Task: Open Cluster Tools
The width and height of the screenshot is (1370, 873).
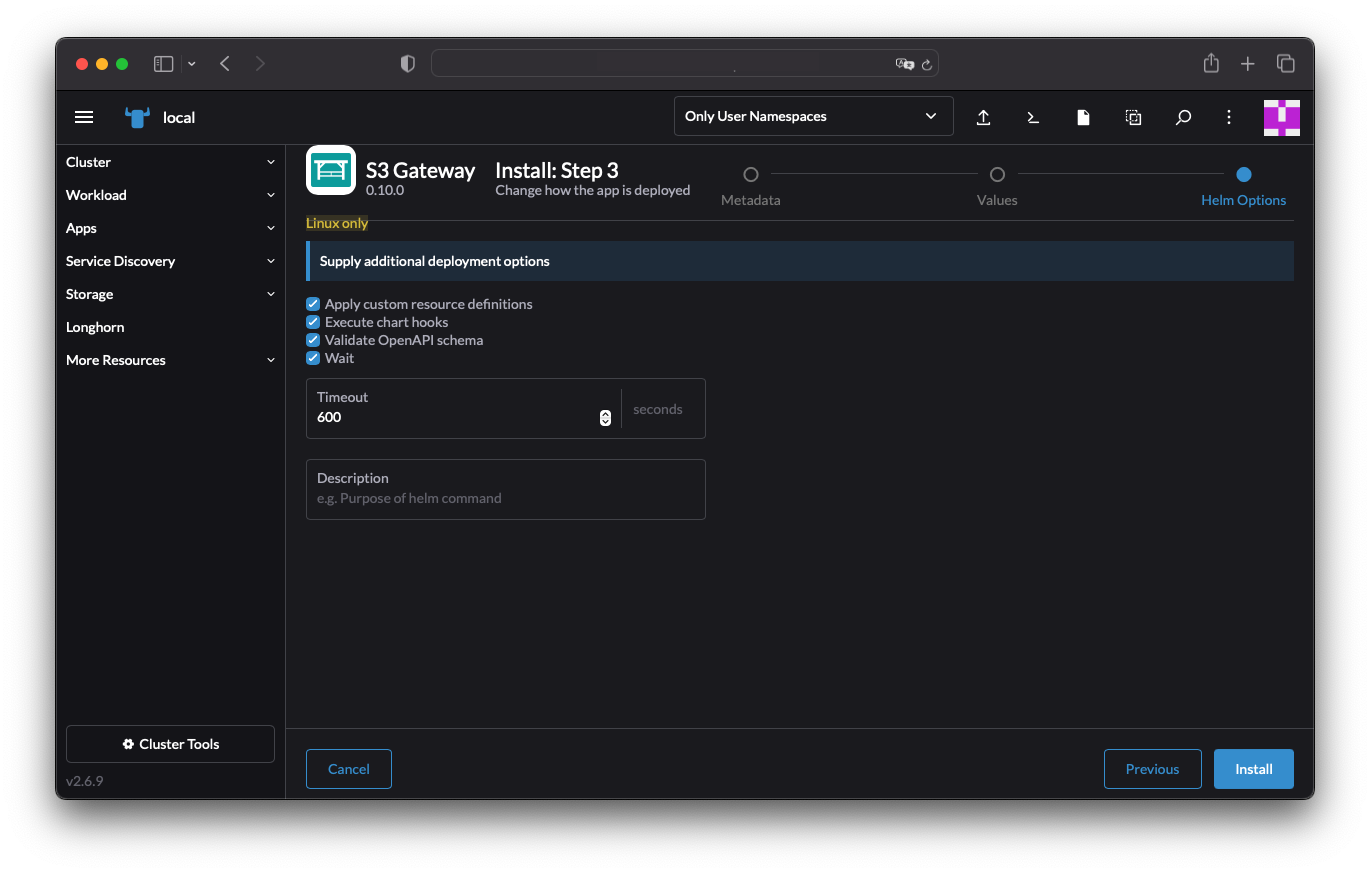Action: (170, 743)
